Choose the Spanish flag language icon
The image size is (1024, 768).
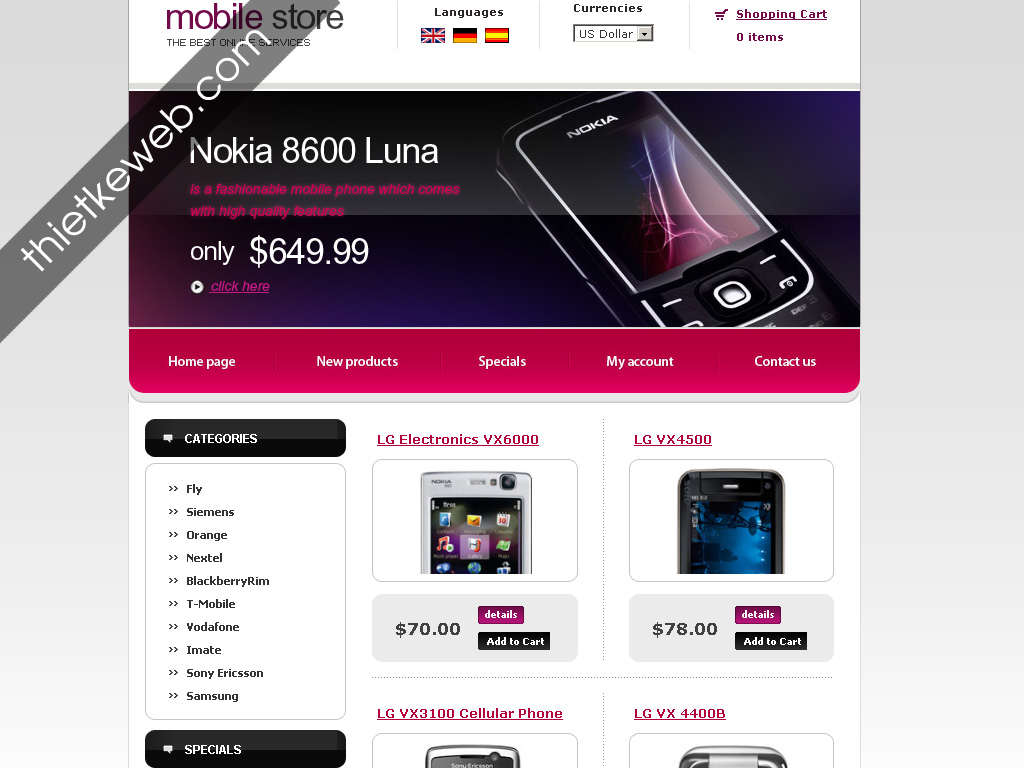tap(497, 35)
